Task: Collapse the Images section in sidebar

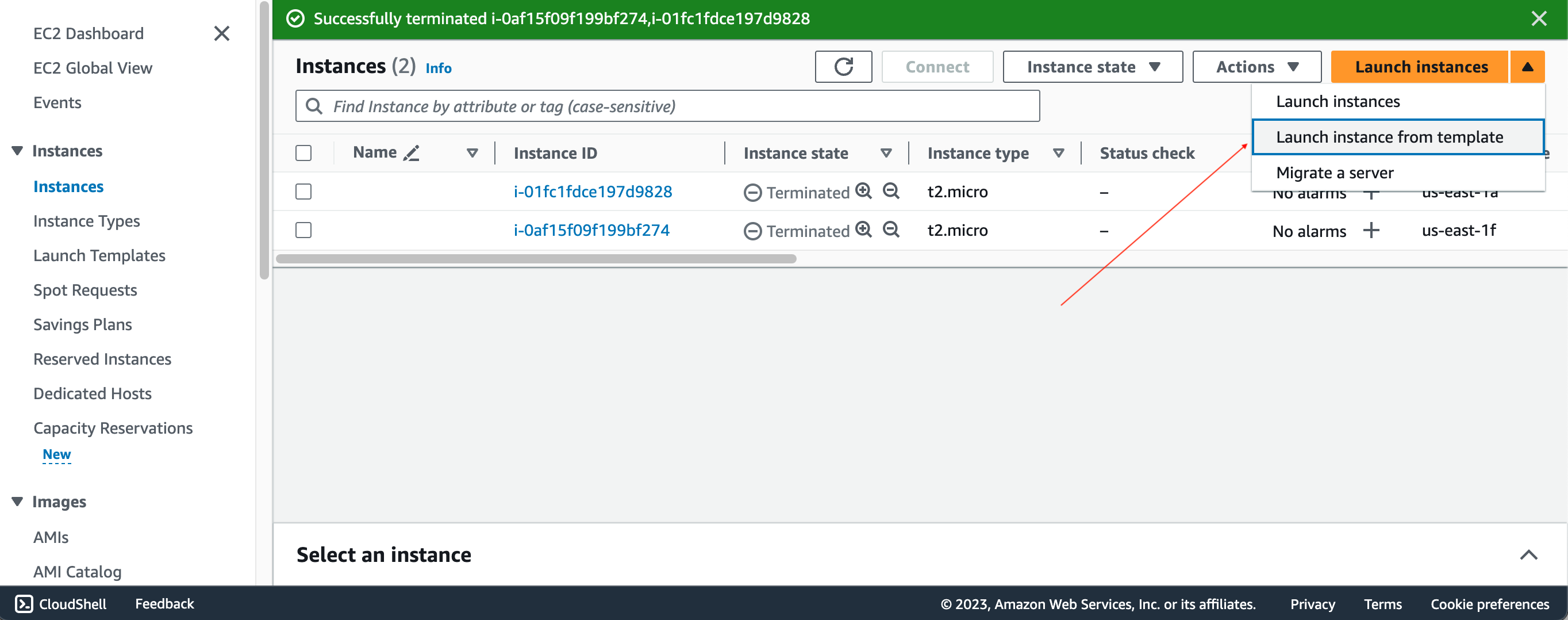Action: click(x=17, y=502)
